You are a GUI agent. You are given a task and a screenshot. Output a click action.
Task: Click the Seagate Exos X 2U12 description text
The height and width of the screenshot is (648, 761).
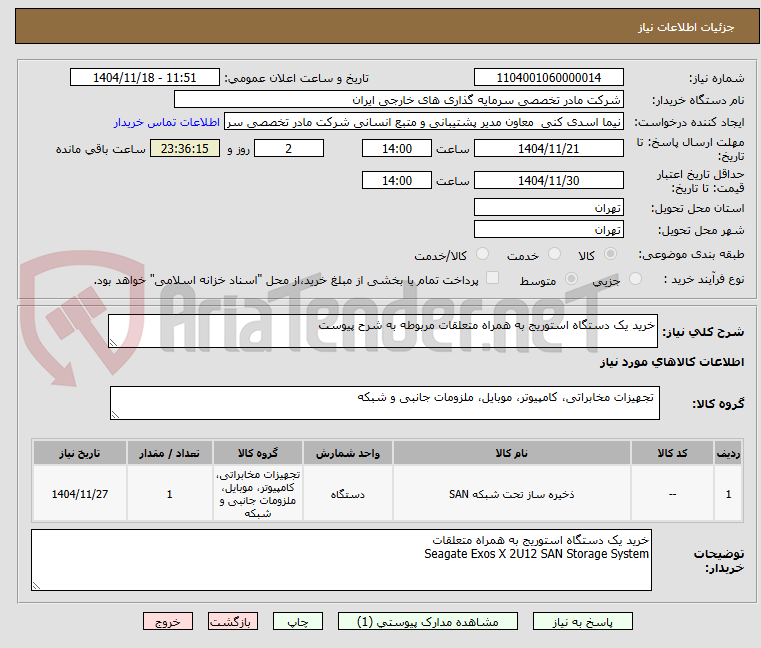pyautogui.click(x=536, y=554)
